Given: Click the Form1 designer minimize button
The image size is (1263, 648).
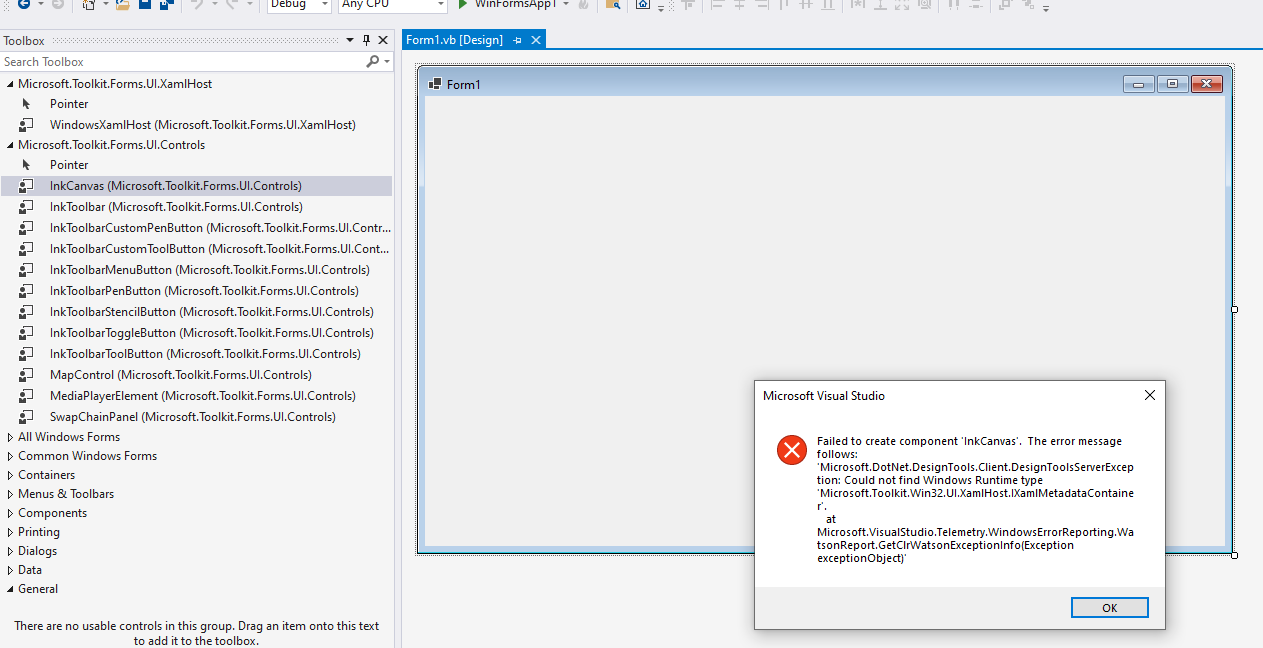Looking at the screenshot, I should [x=1138, y=84].
